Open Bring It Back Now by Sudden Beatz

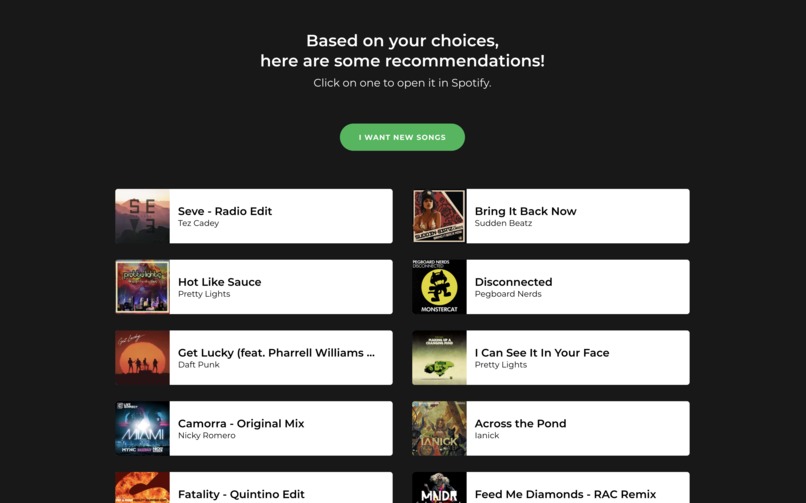pos(525,211)
